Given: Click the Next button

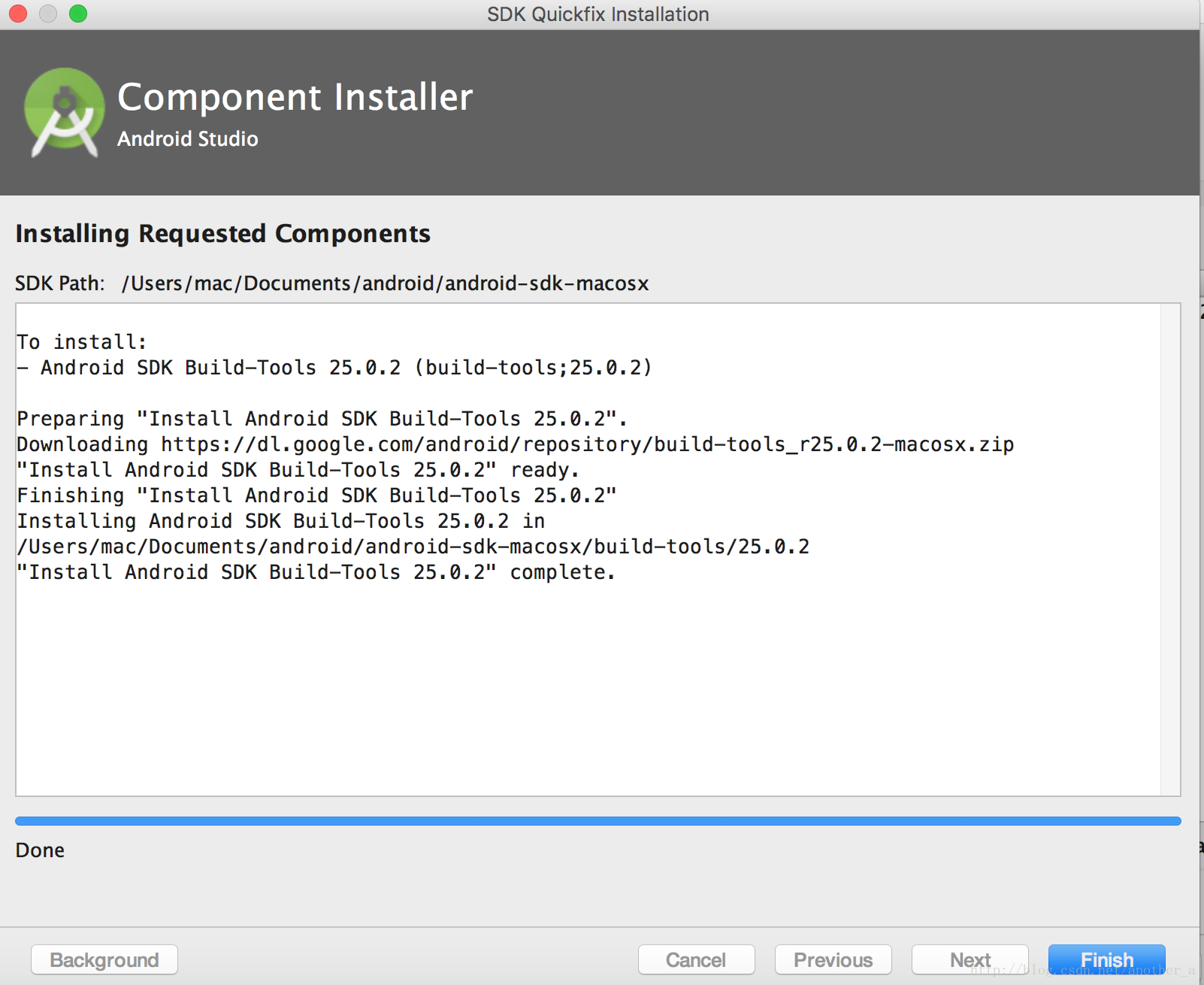Looking at the screenshot, I should click(970, 959).
